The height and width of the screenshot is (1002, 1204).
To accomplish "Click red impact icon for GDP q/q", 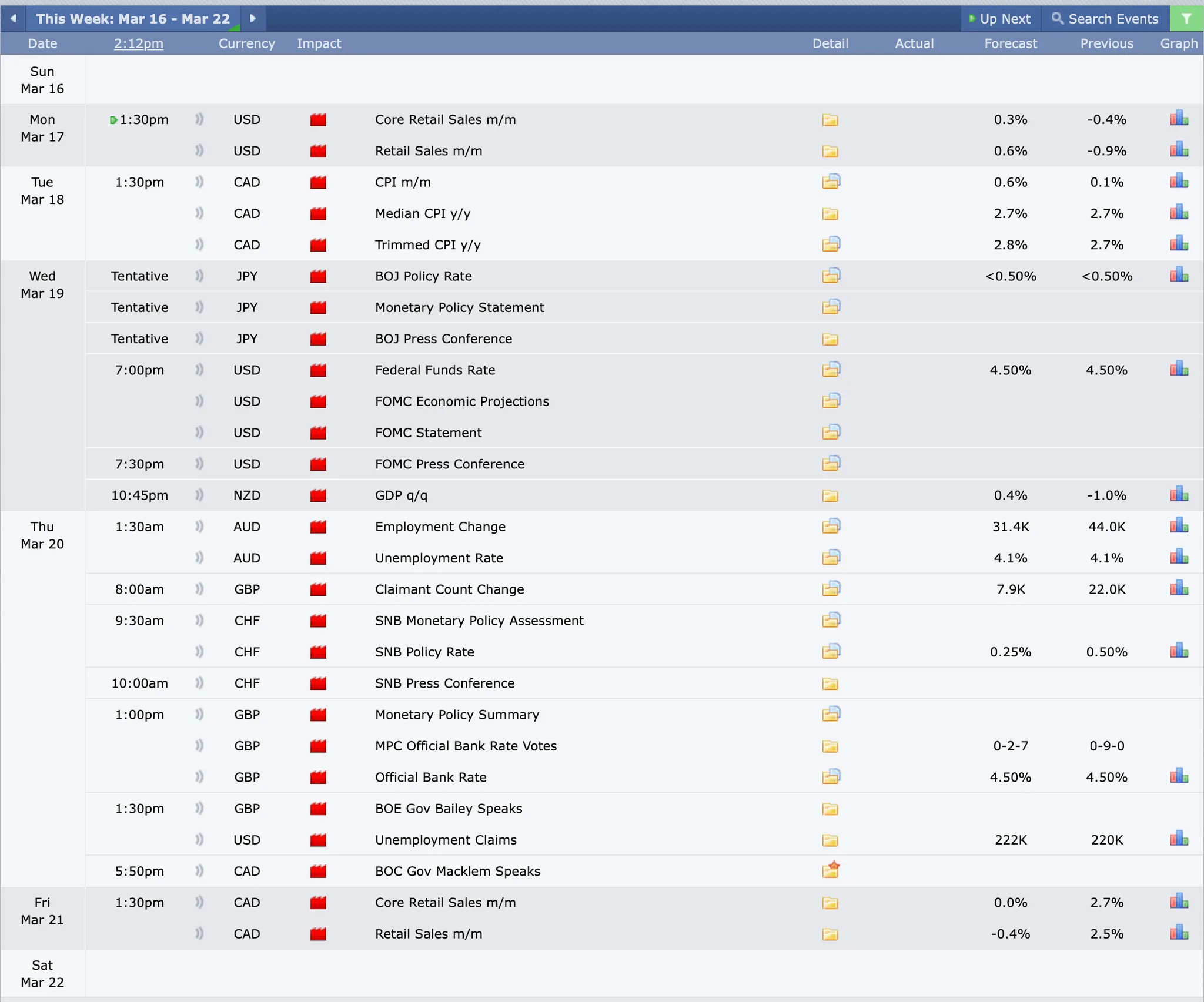I will click(318, 495).
